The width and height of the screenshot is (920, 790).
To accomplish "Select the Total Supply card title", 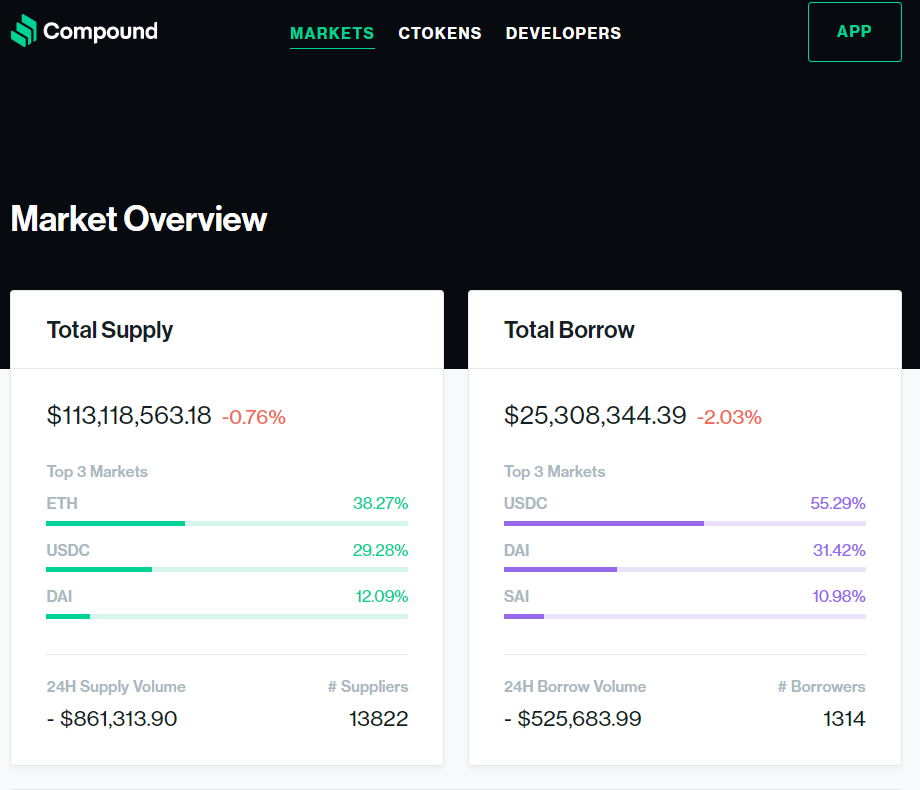I will pyautogui.click(x=110, y=330).
